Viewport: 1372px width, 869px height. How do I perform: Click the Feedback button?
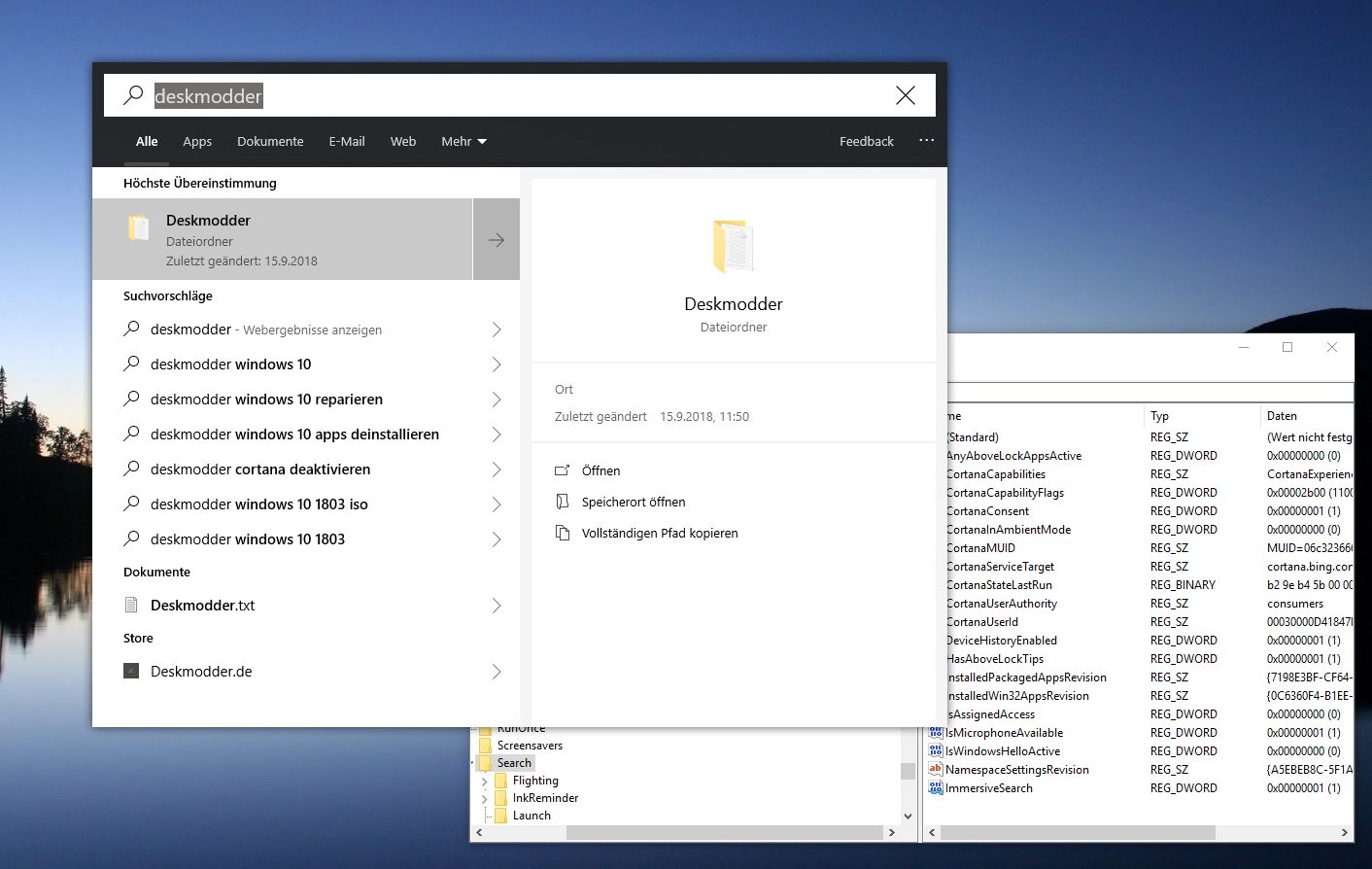[867, 141]
